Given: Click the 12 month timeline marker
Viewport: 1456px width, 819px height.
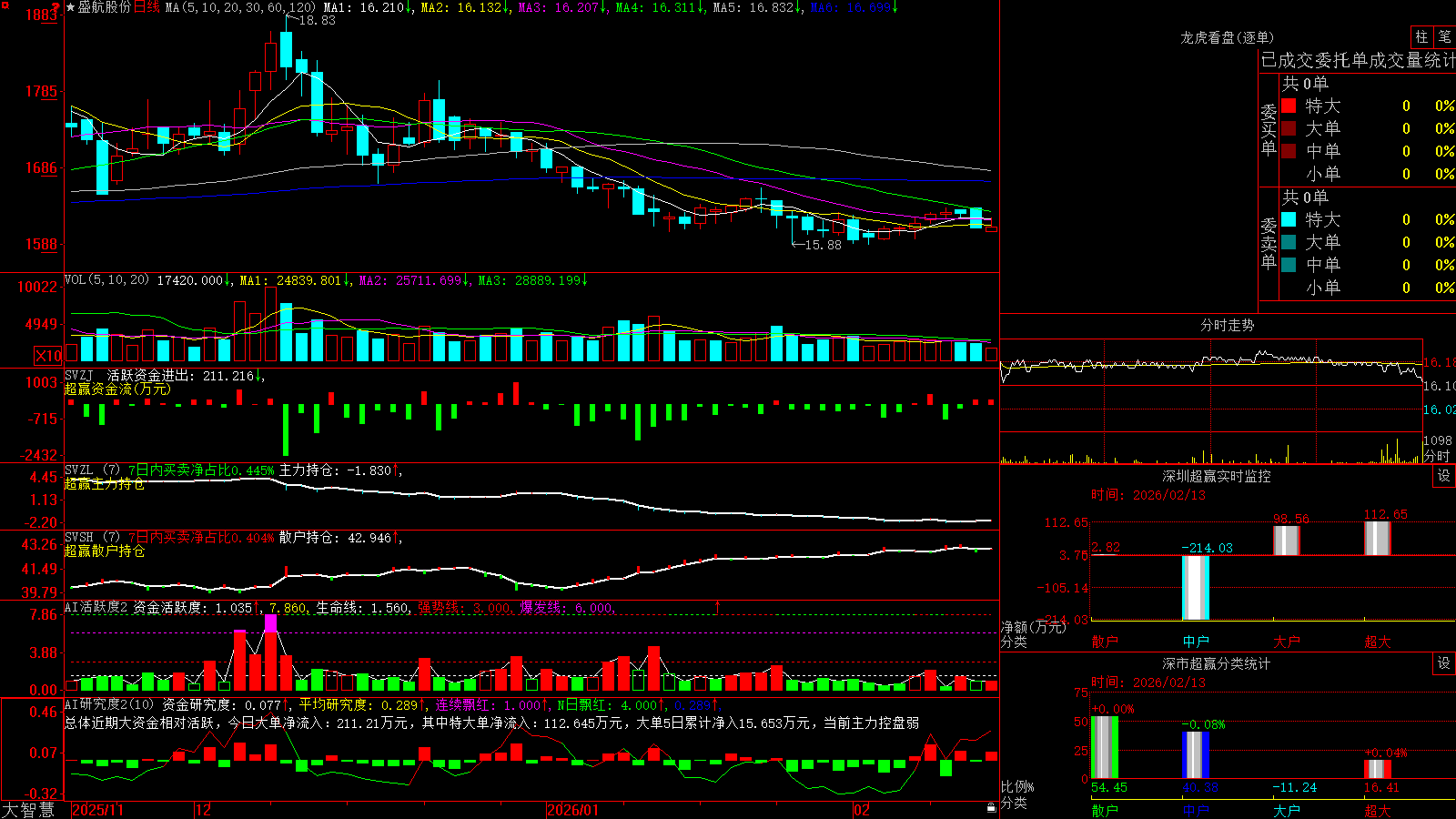Looking at the screenshot, I should [204, 809].
